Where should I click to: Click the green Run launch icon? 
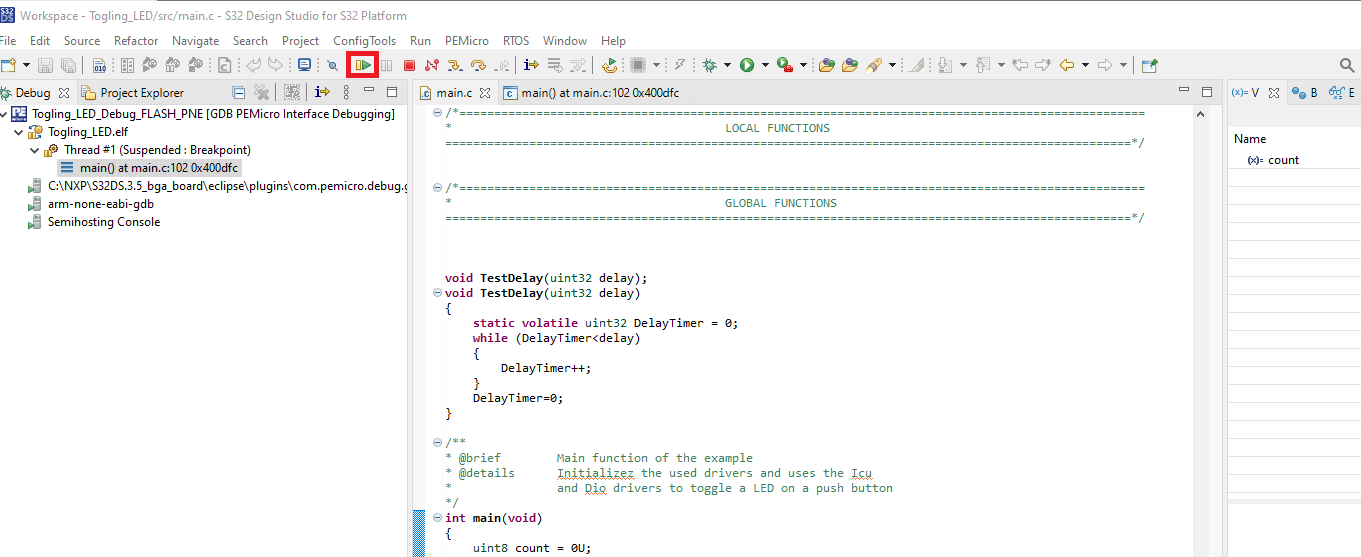click(x=747, y=65)
